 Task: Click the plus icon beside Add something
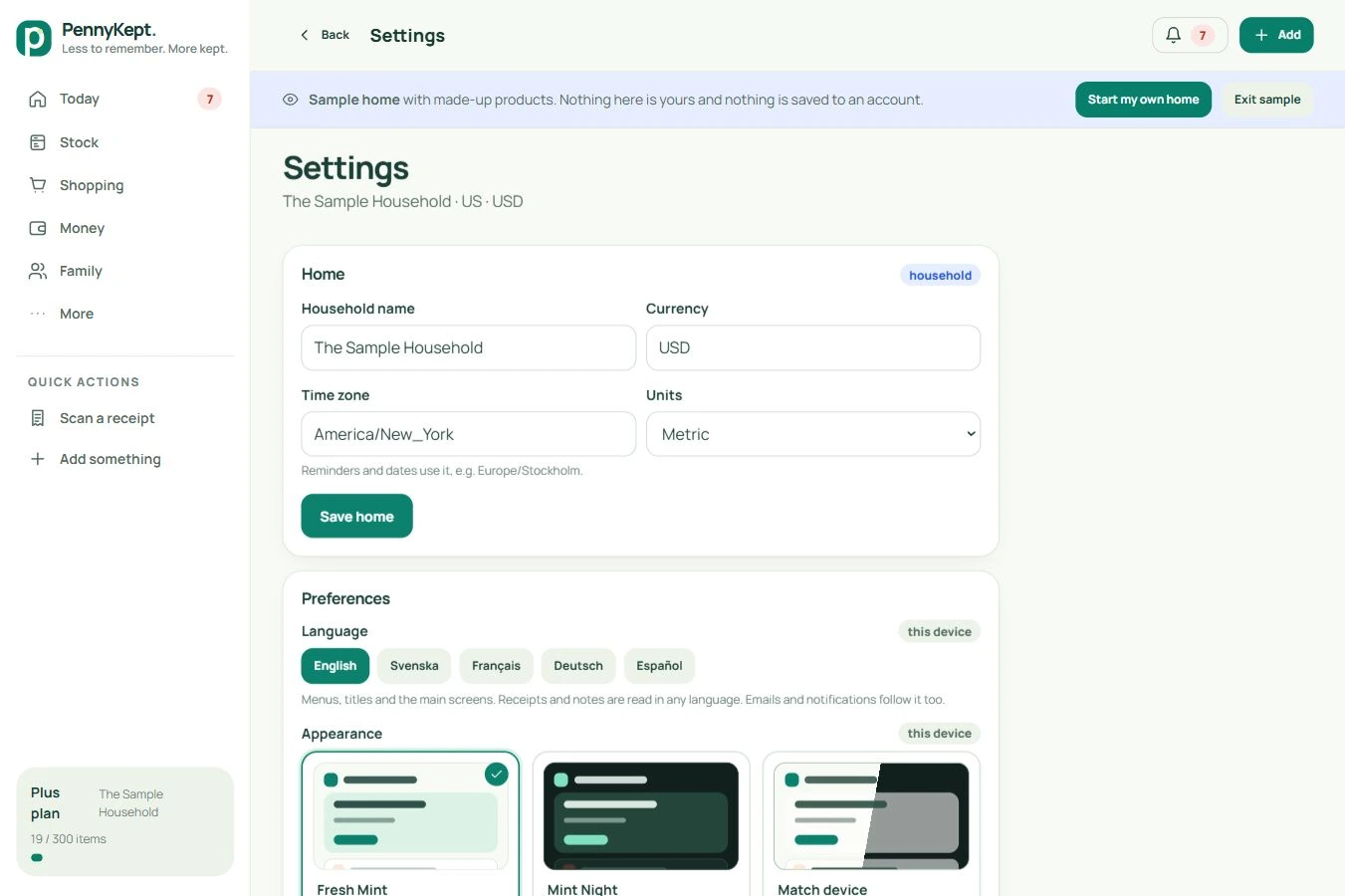coord(38,459)
